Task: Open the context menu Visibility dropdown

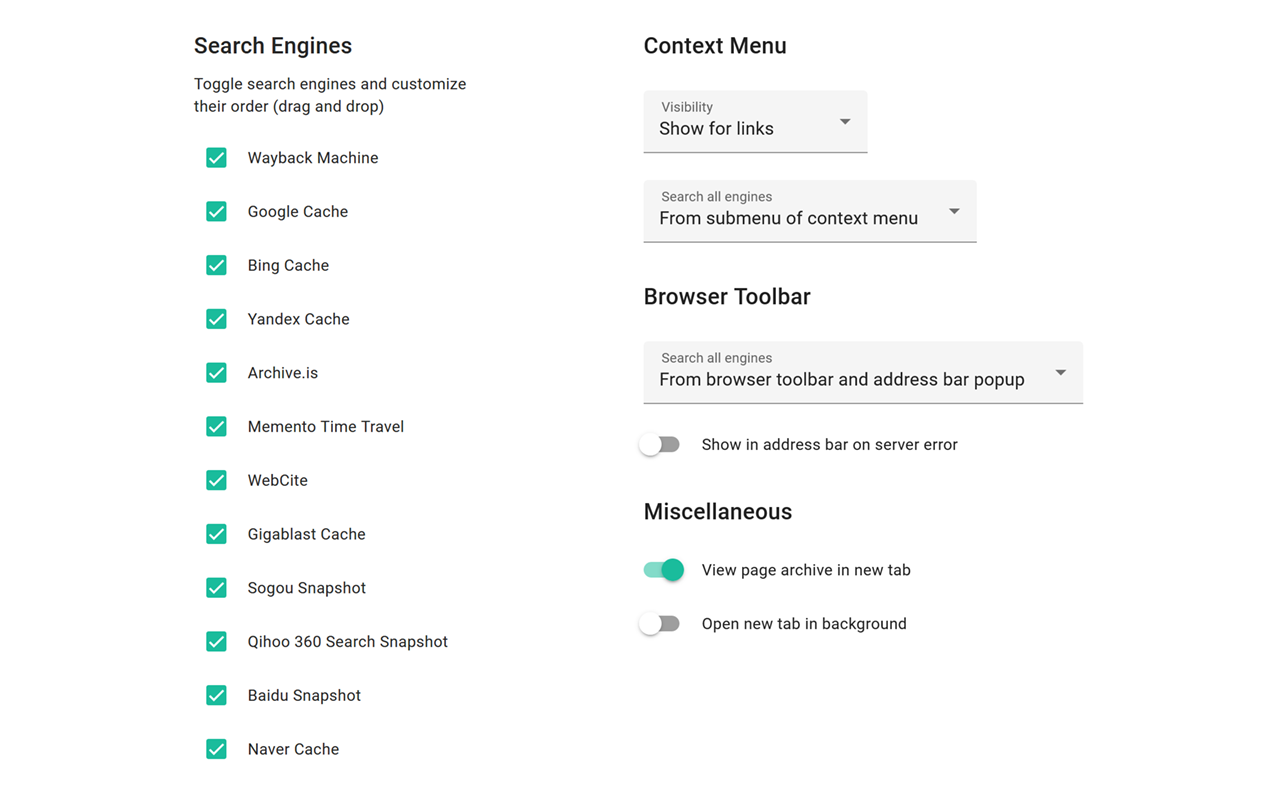Action: [755, 122]
